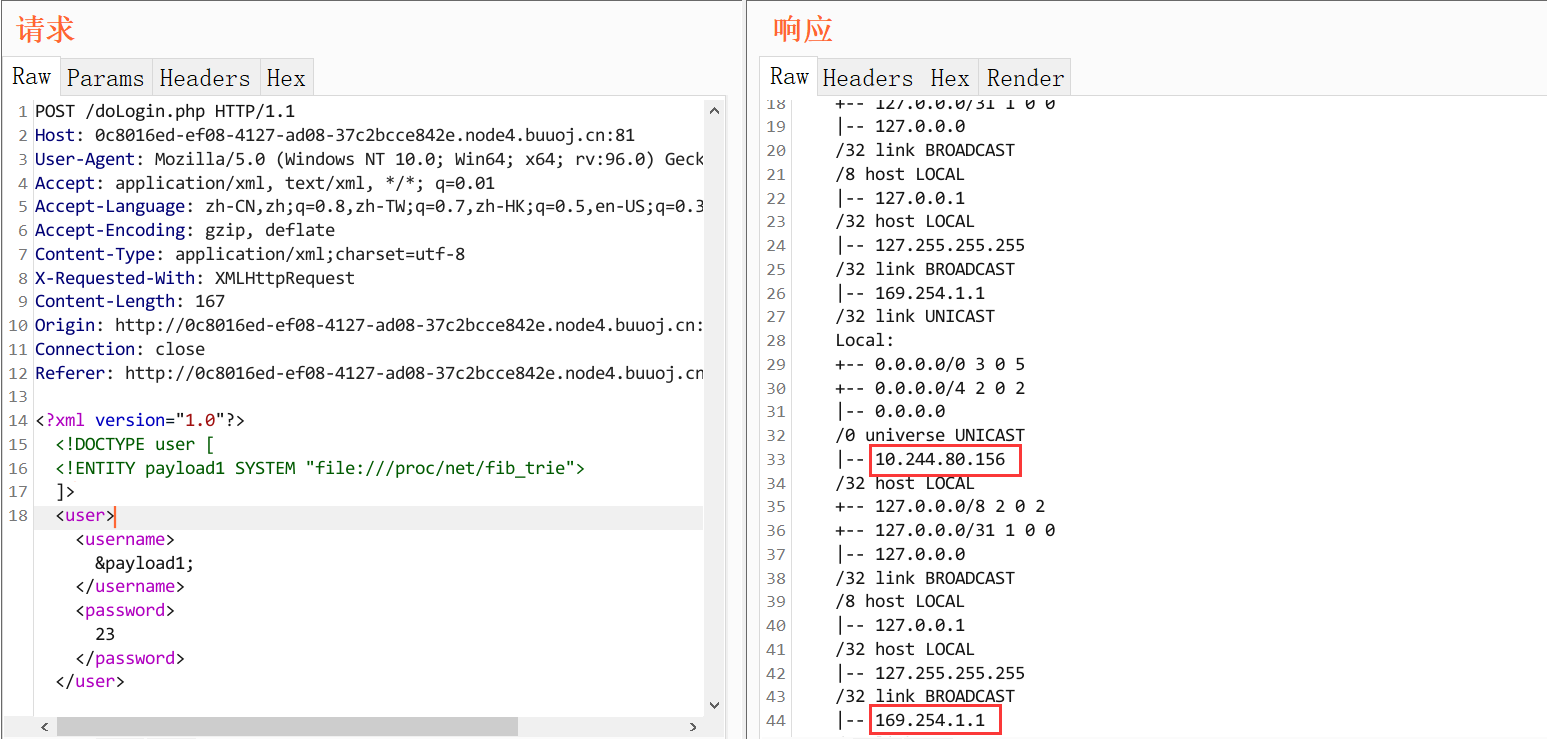Image resolution: width=1547 pixels, height=739 pixels.
Task: Click the closing </user> tag
Action: pyautogui.click(x=90, y=682)
